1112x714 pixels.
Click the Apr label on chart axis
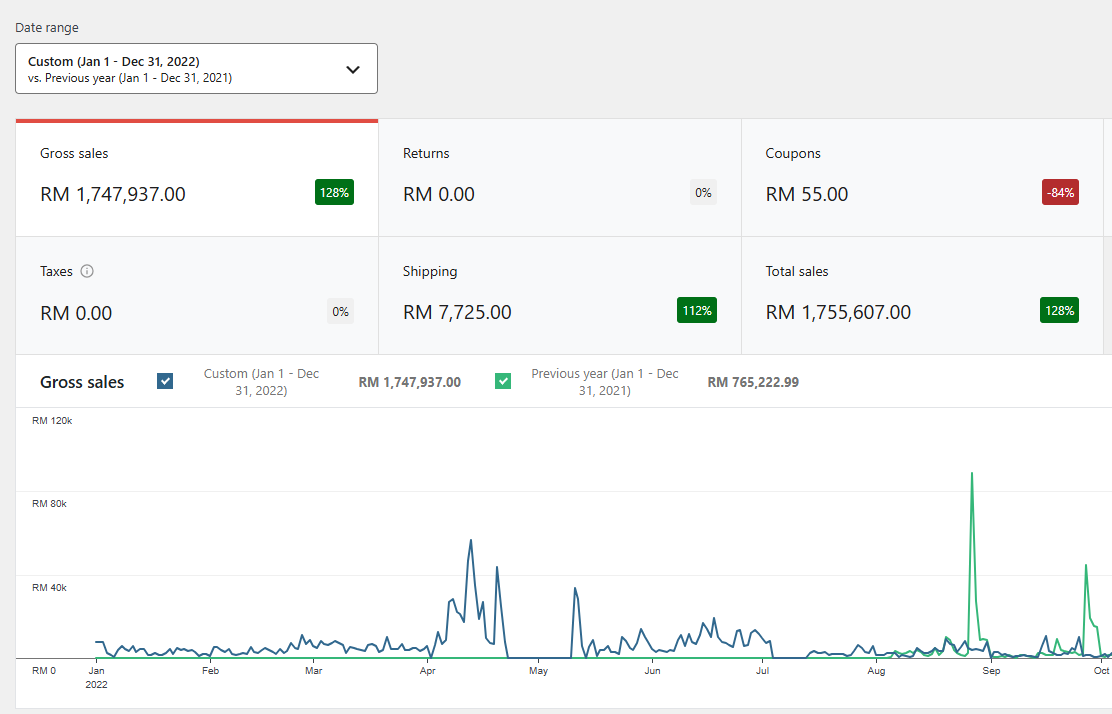point(428,671)
